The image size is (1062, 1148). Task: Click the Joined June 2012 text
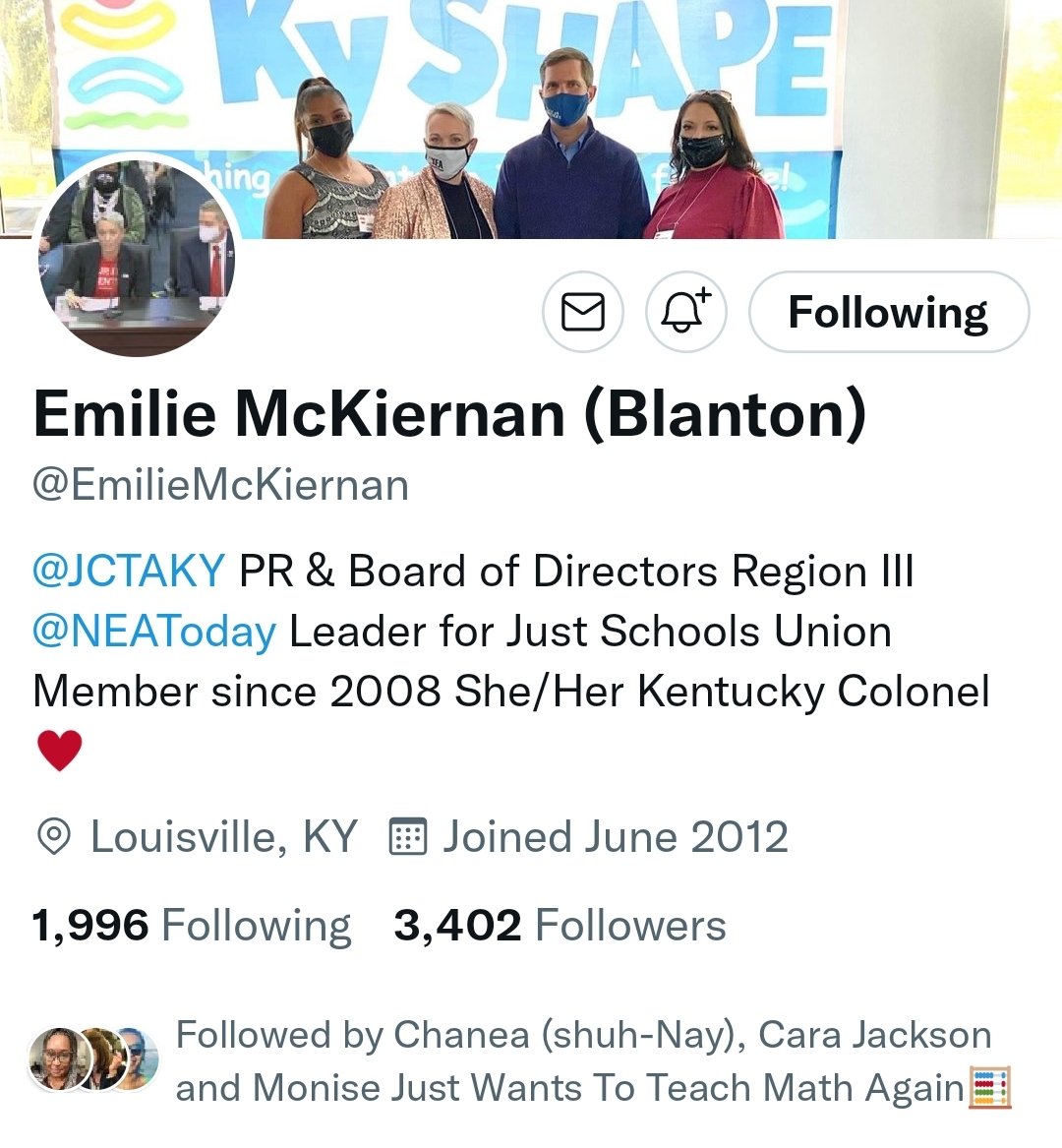click(616, 836)
